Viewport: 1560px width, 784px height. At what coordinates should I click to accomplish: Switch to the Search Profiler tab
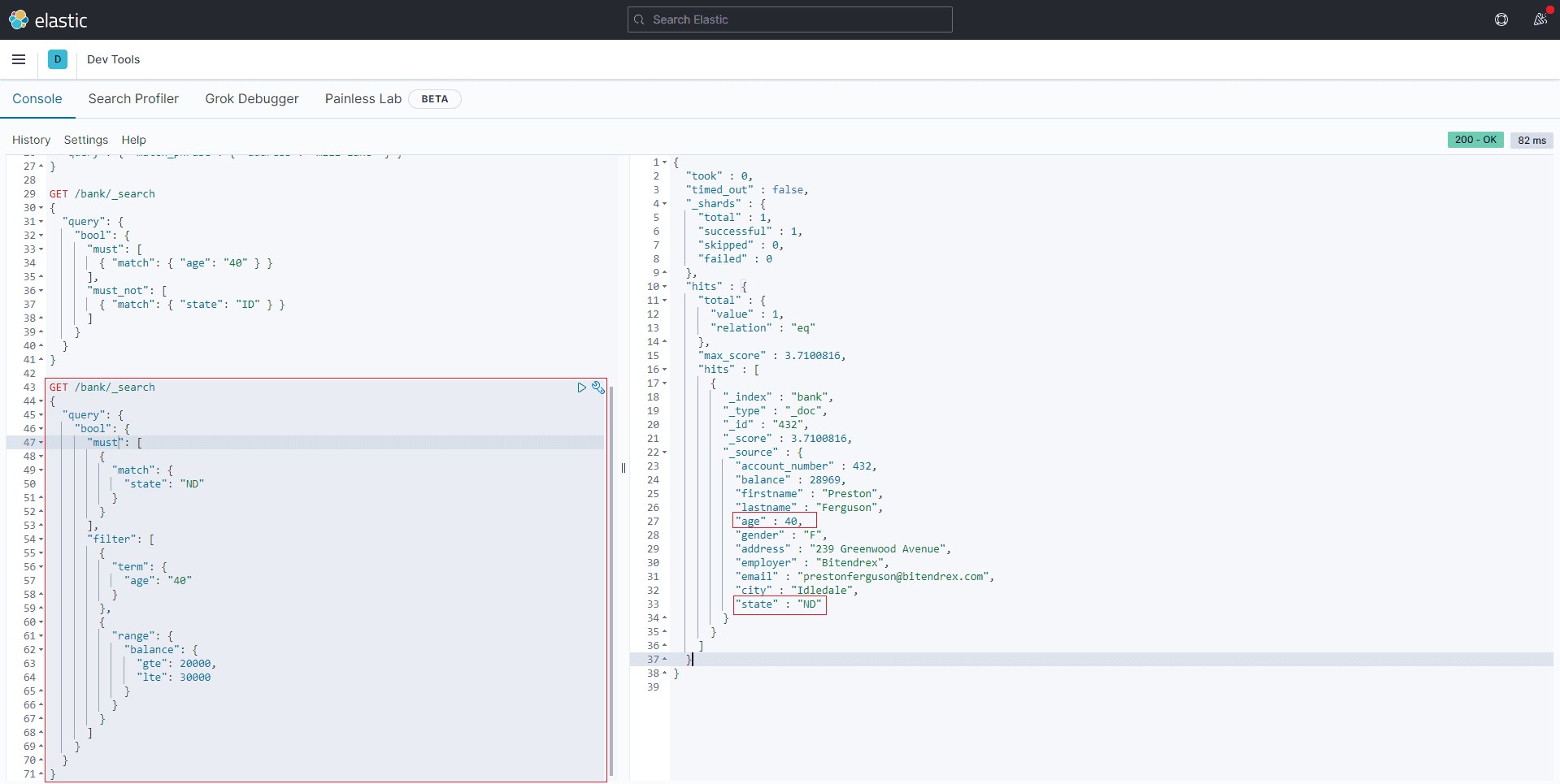tap(133, 99)
